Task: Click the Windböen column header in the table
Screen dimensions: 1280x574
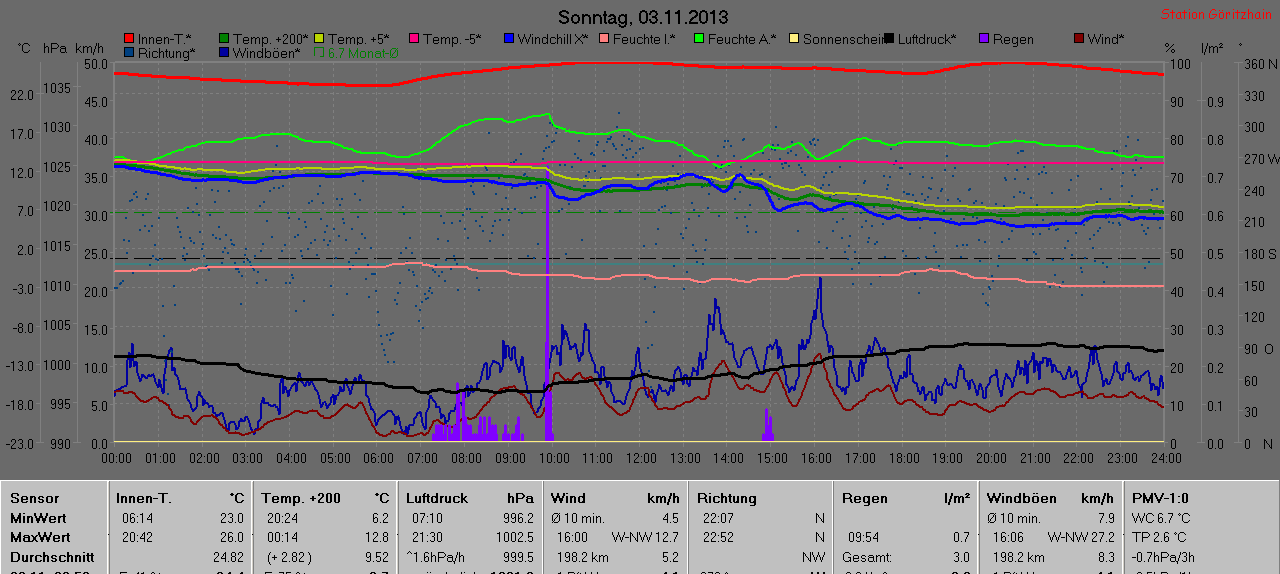Action: 1019,498
